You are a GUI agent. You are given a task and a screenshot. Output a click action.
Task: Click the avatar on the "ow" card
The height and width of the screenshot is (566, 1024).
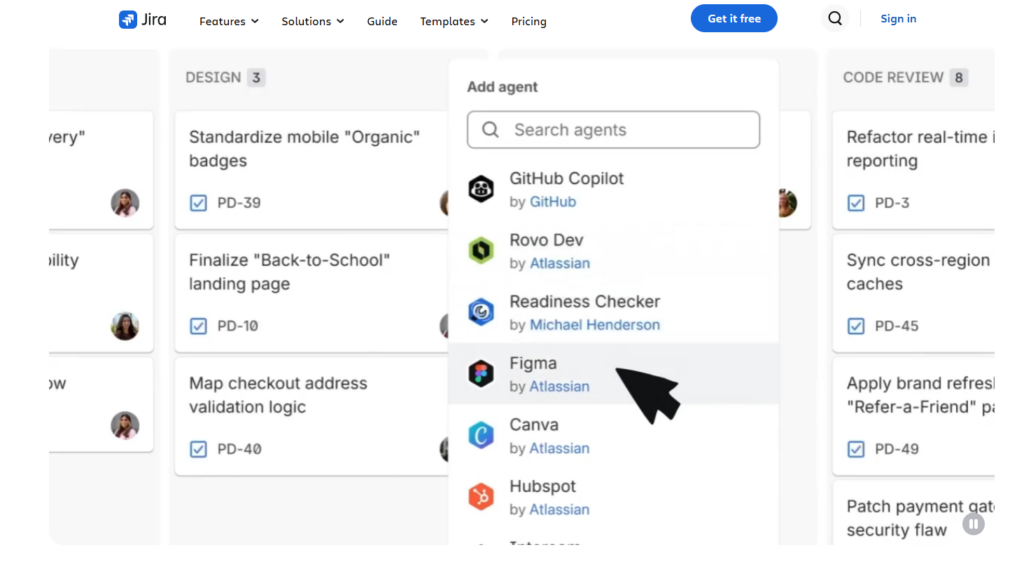125,426
